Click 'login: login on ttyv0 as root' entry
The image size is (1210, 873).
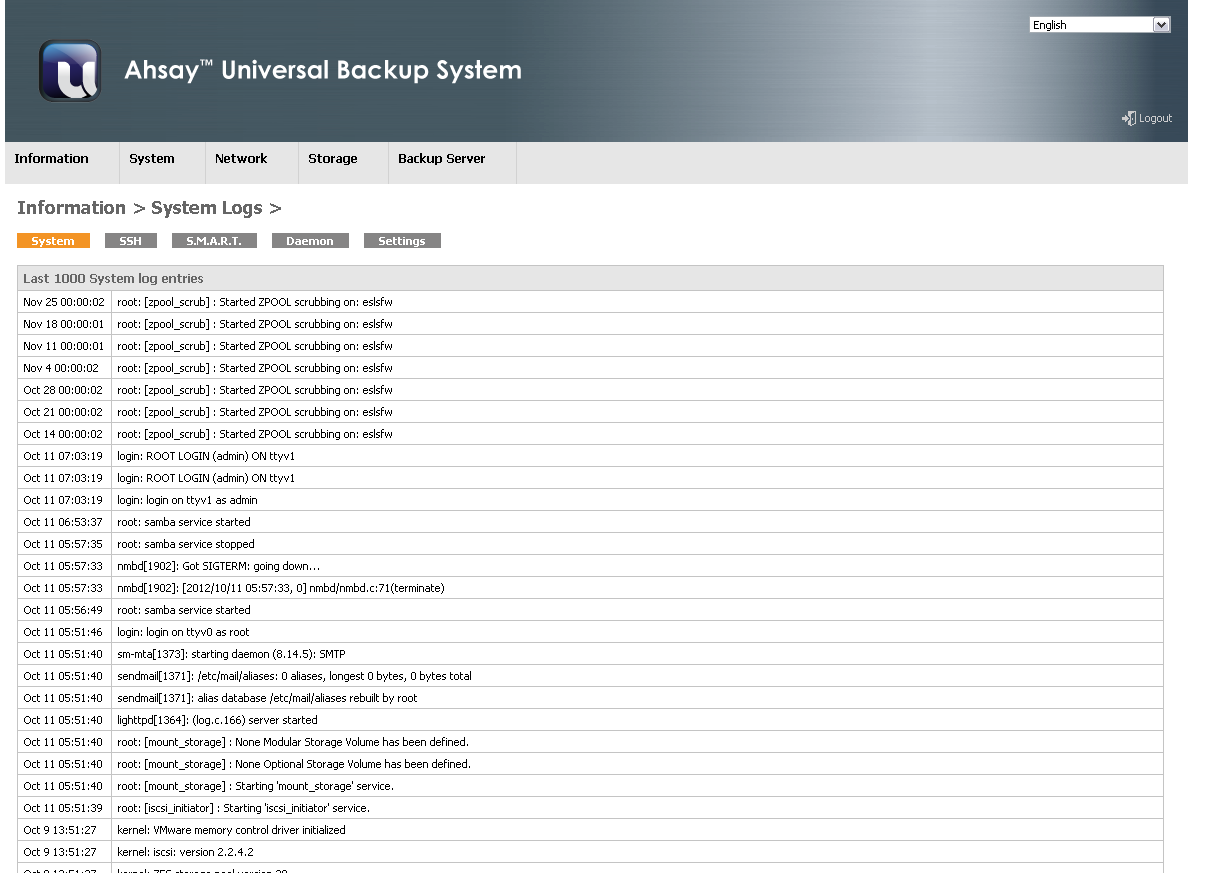(183, 632)
